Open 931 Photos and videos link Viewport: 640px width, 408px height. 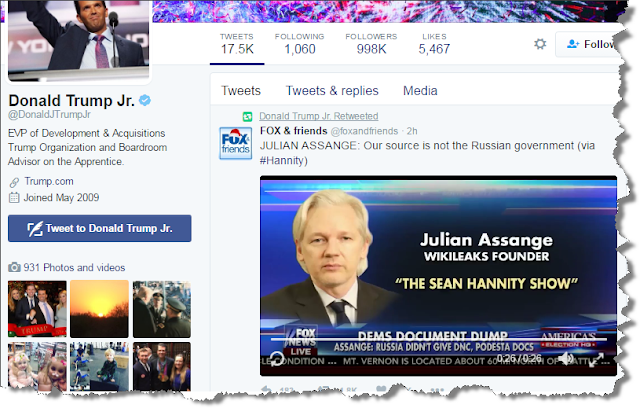[x=74, y=268]
